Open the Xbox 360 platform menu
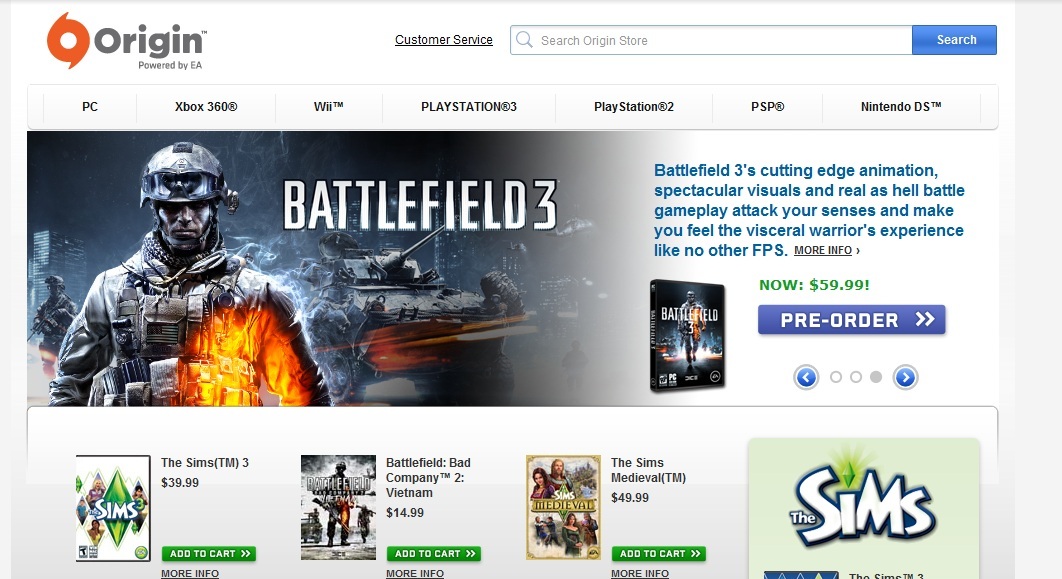1062x579 pixels. pyautogui.click(x=206, y=107)
